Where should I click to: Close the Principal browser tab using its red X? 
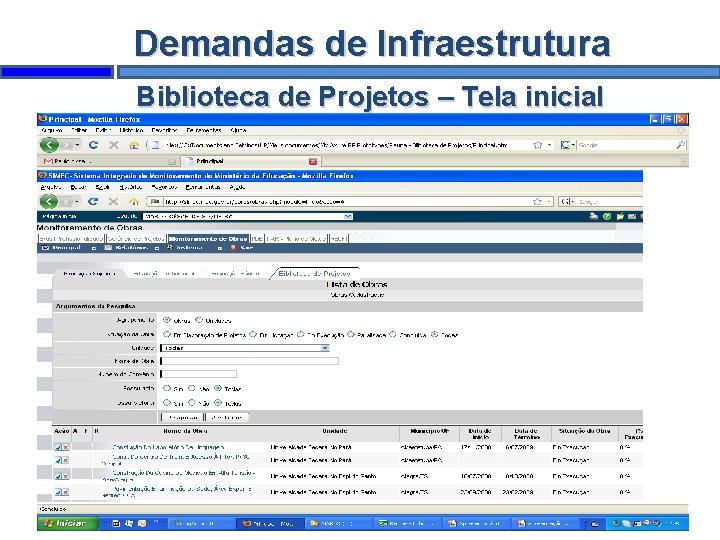313,161
